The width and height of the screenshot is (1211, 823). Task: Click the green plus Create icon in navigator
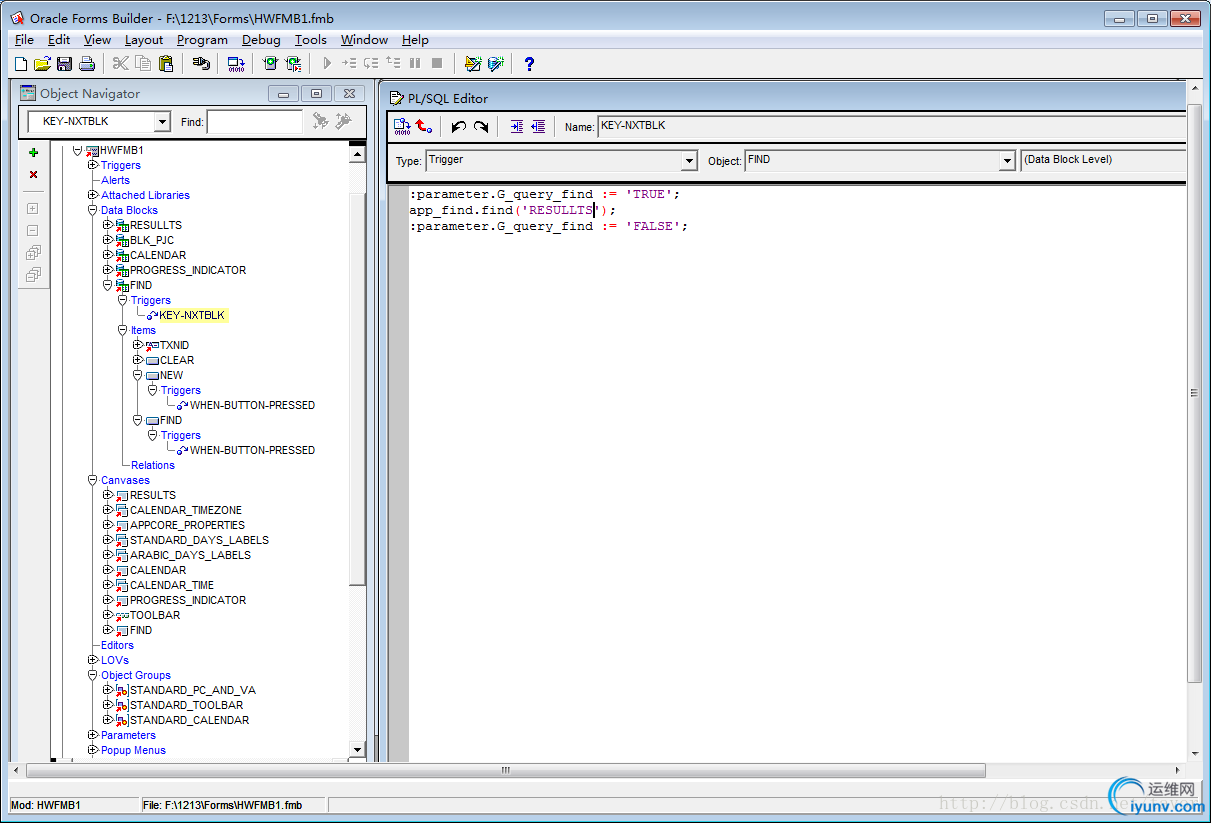click(33, 153)
